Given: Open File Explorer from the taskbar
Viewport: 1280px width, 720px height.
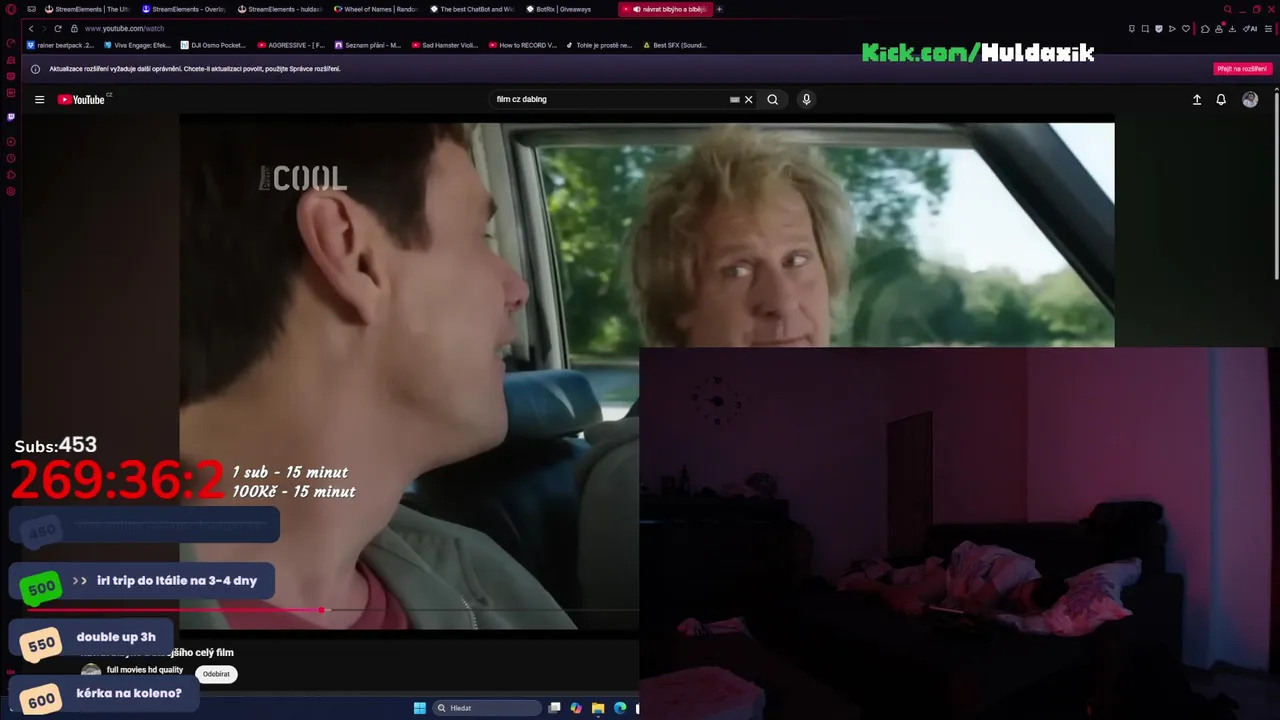Looking at the screenshot, I should click(598, 708).
